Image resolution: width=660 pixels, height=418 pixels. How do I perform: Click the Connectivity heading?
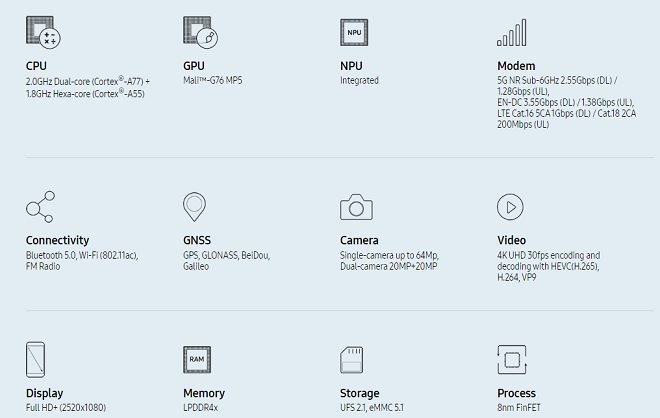coord(57,240)
